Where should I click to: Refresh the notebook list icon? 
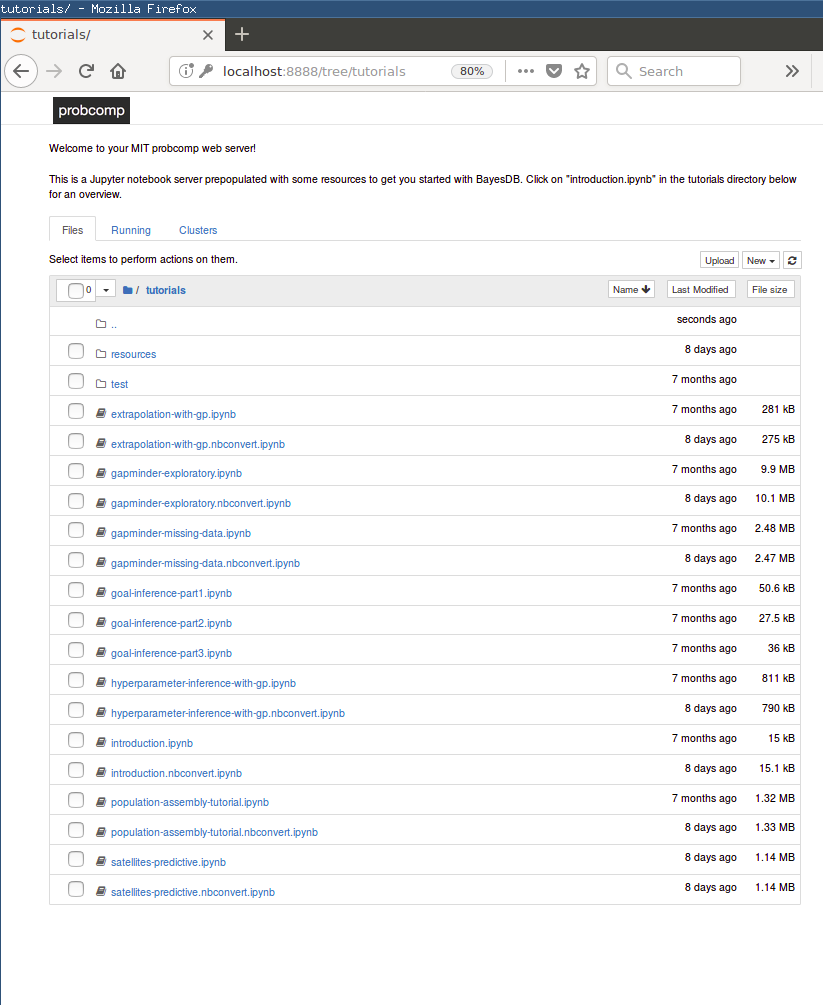tap(792, 260)
